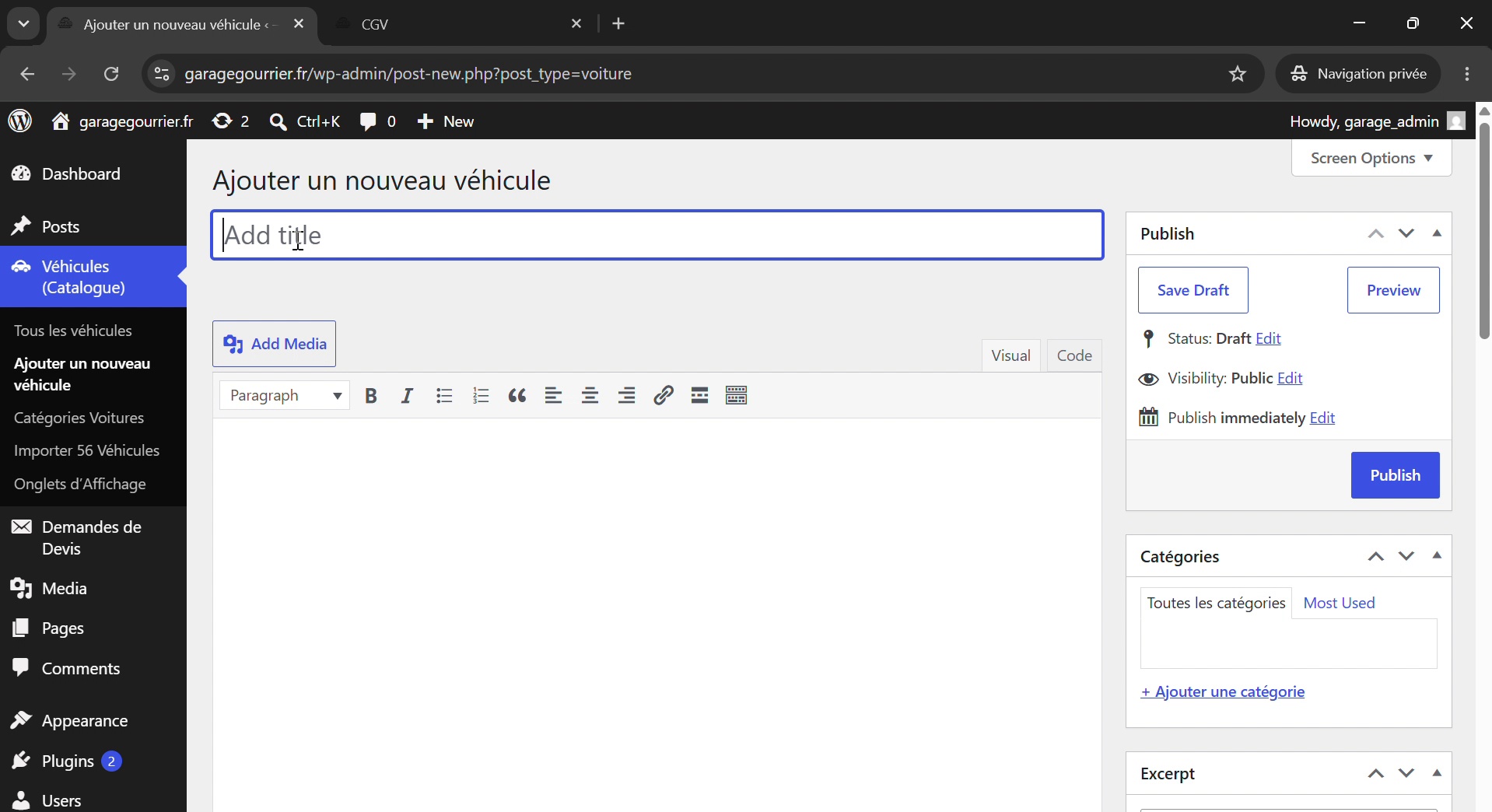The height and width of the screenshot is (812, 1492).
Task: Close the CGV tab
Action: [x=576, y=24]
